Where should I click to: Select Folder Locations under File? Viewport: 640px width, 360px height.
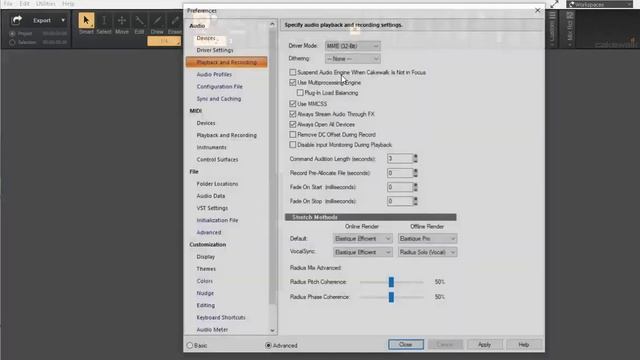(217, 184)
